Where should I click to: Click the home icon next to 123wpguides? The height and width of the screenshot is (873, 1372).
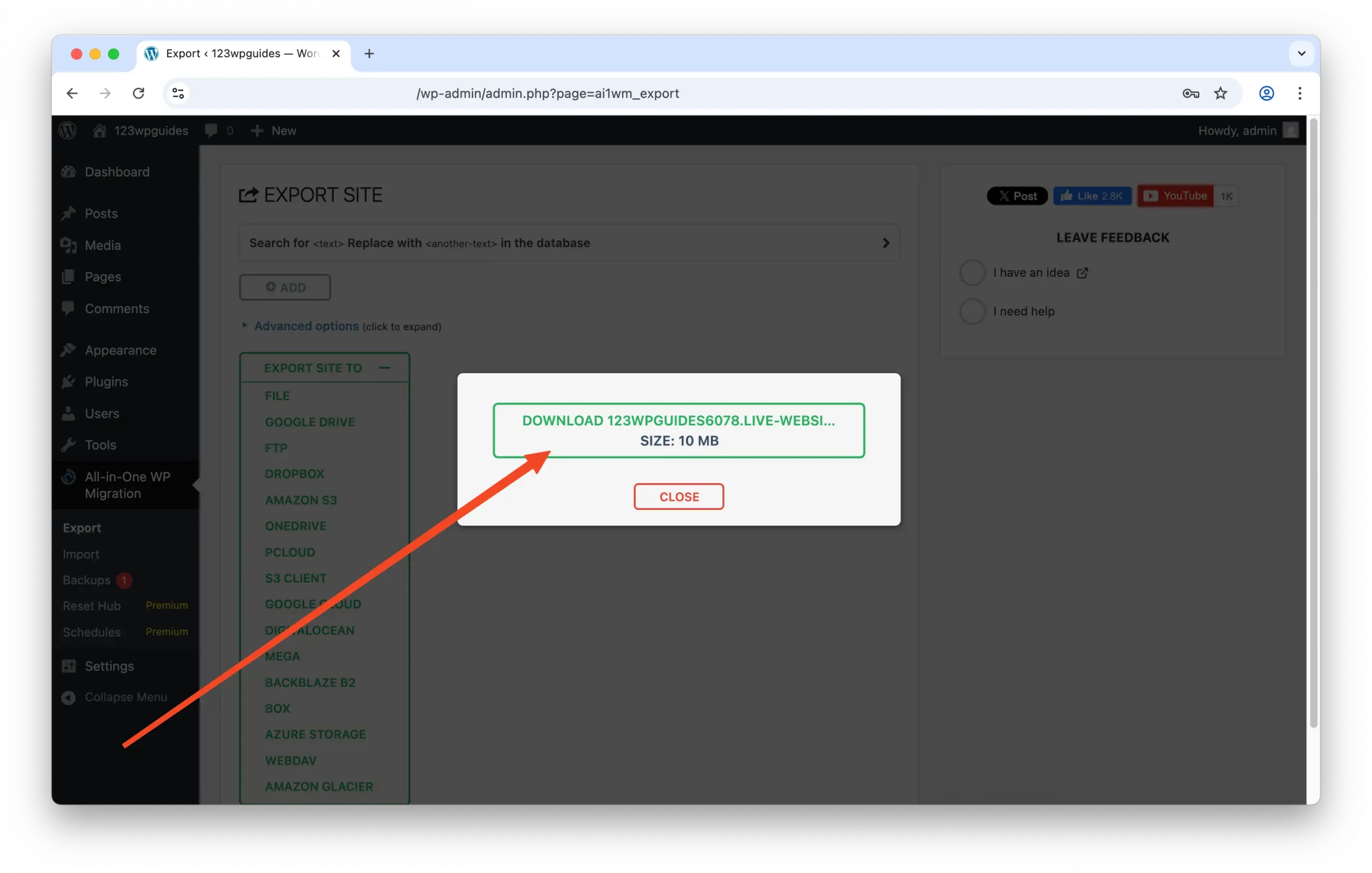[x=100, y=131]
